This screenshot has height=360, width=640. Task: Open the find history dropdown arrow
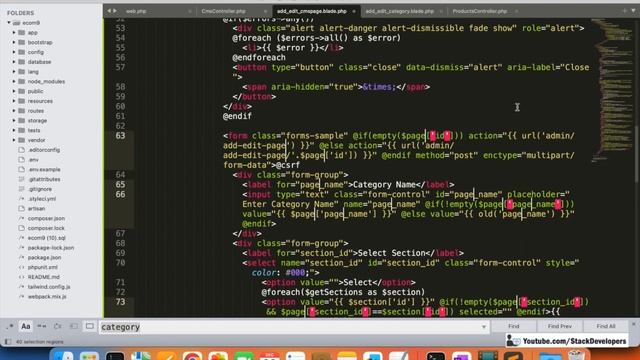[484, 327]
